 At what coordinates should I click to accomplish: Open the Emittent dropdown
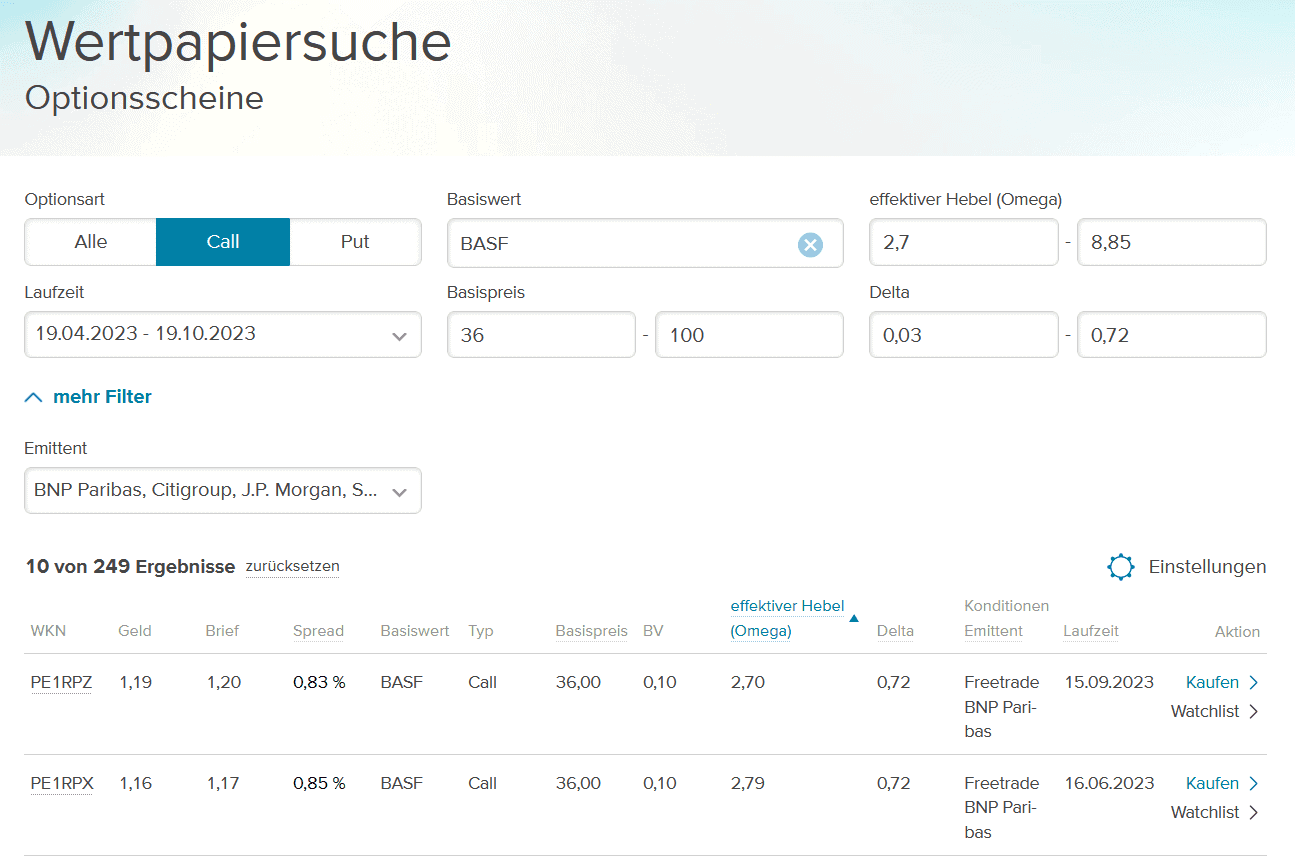(x=222, y=490)
